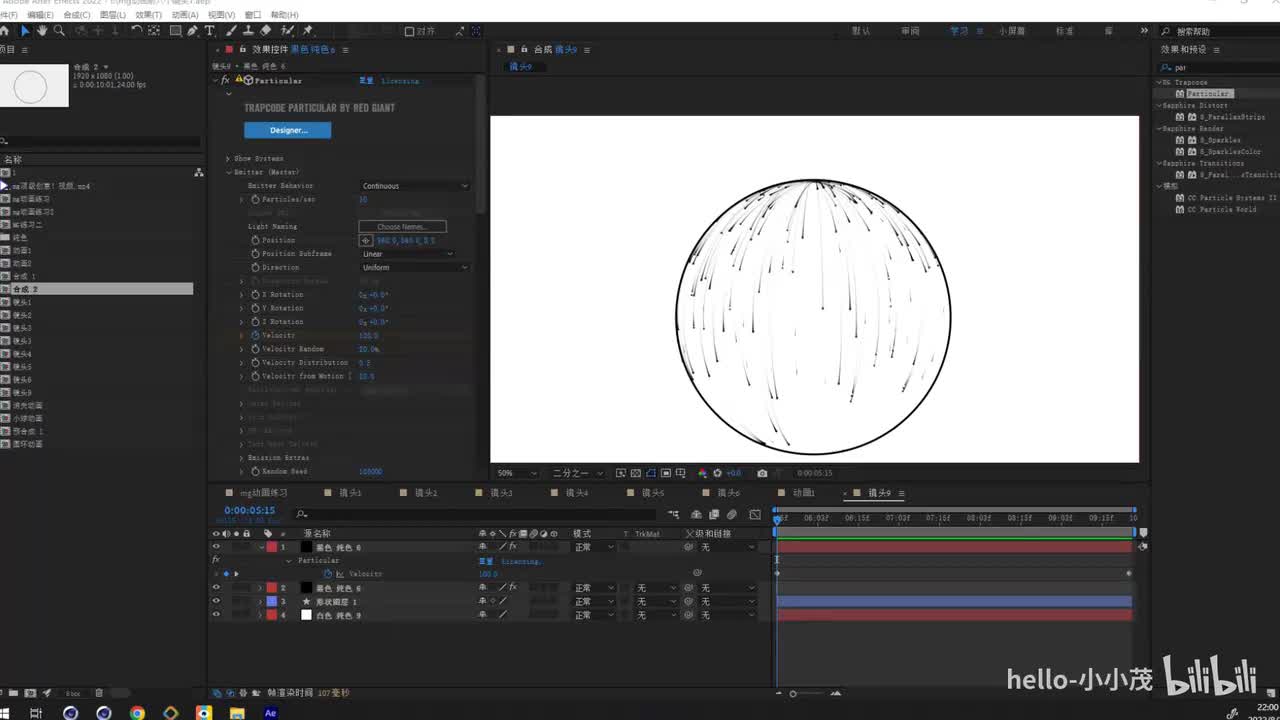
Task: Select the Hand tool
Action: (42, 31)
